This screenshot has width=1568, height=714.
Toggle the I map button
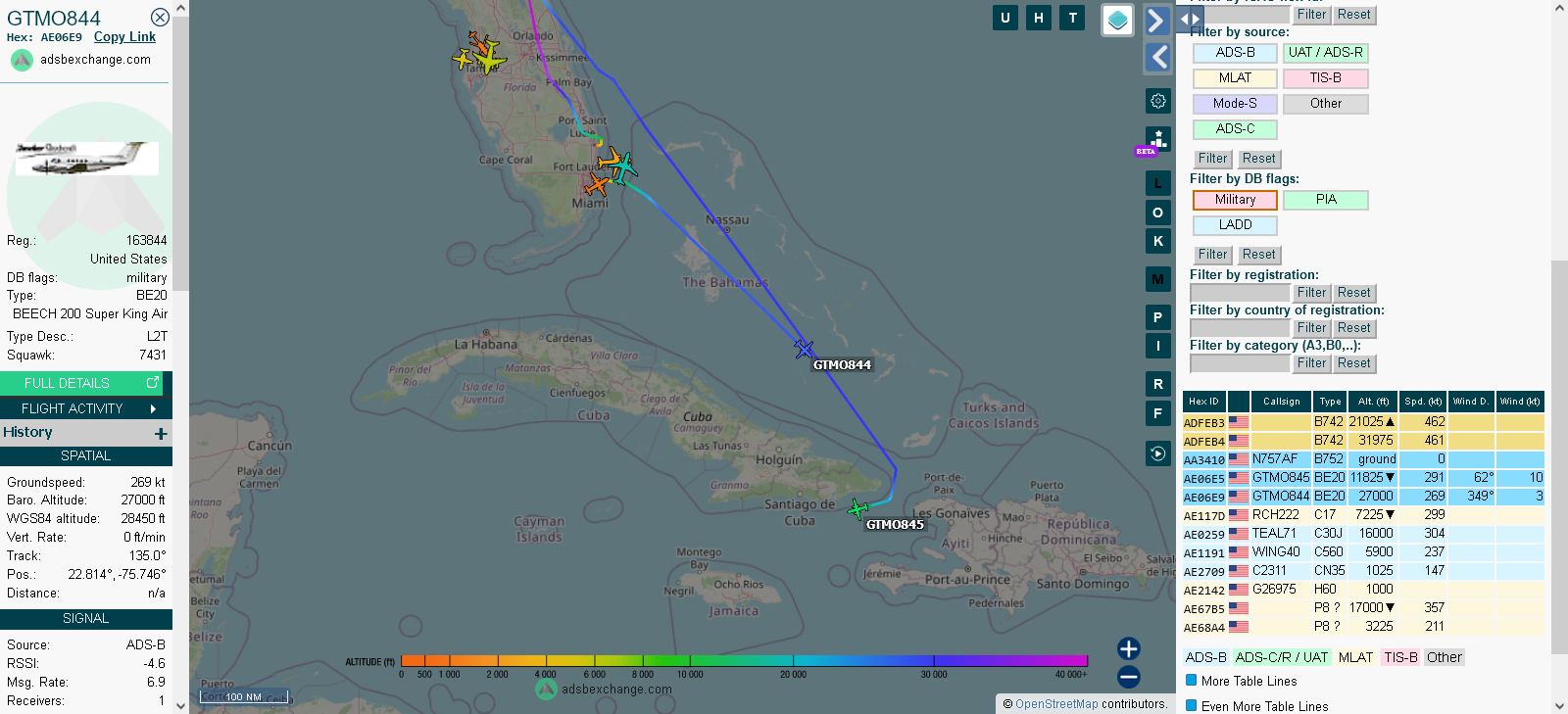click(1158, 346)
